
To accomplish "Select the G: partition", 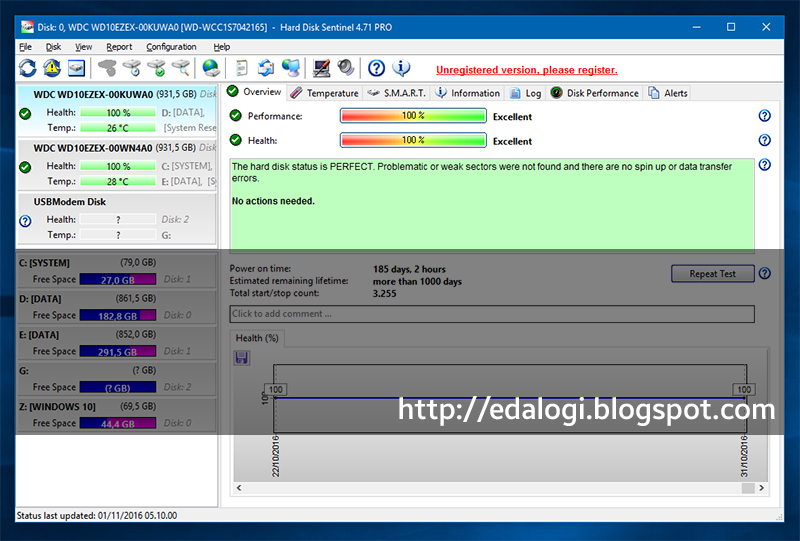I will pos(117,379).
